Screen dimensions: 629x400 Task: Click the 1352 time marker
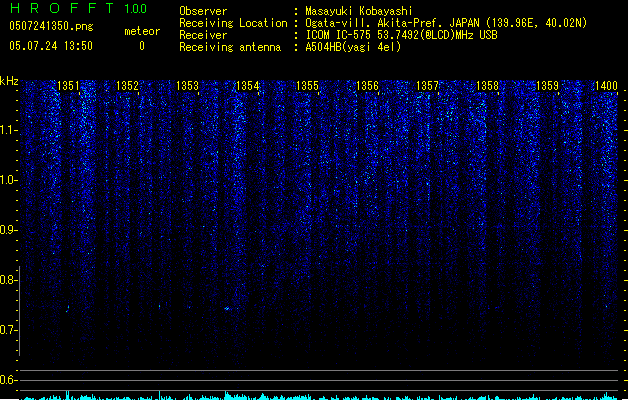tap(128, 86)
